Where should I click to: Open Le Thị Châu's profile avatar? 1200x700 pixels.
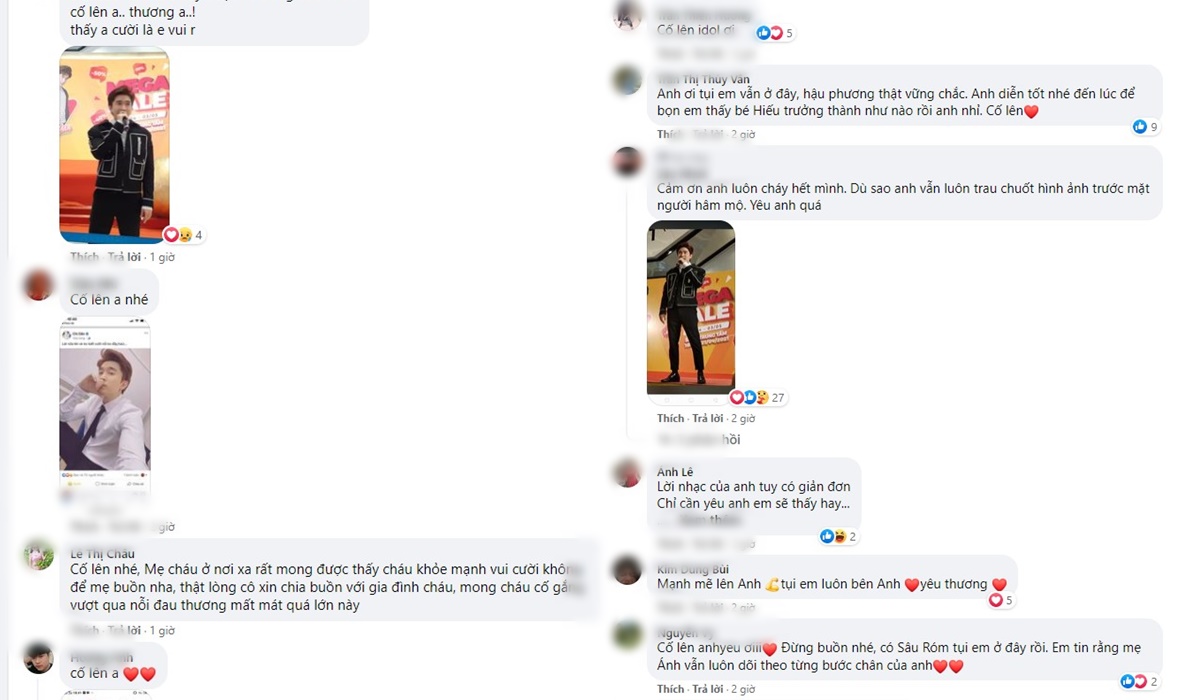click(39, 555)
